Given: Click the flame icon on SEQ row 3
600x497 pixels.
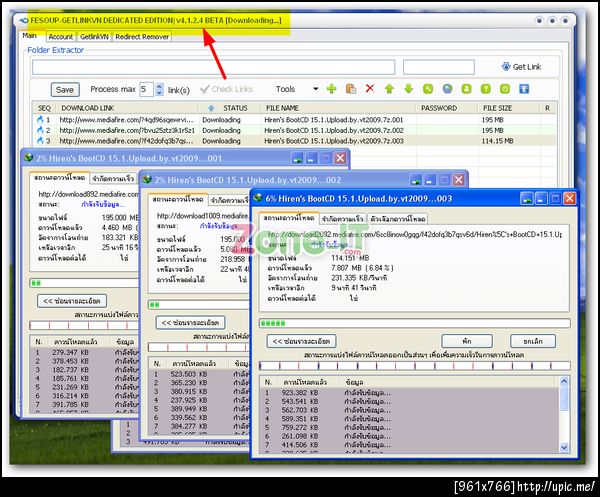Looking at the screenshot, I should point(41,140).
